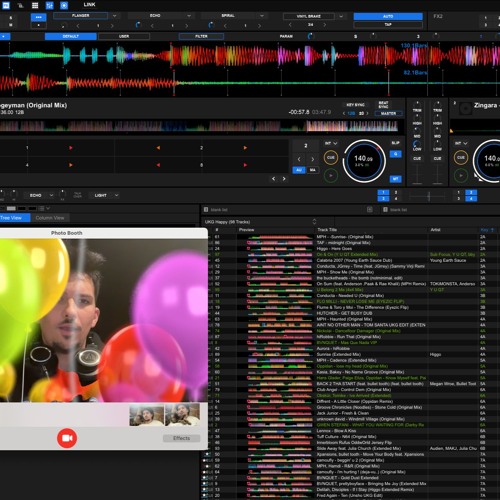
Task: Open the first Photo Booth photo thumbnail
Action: pos(147,415)
